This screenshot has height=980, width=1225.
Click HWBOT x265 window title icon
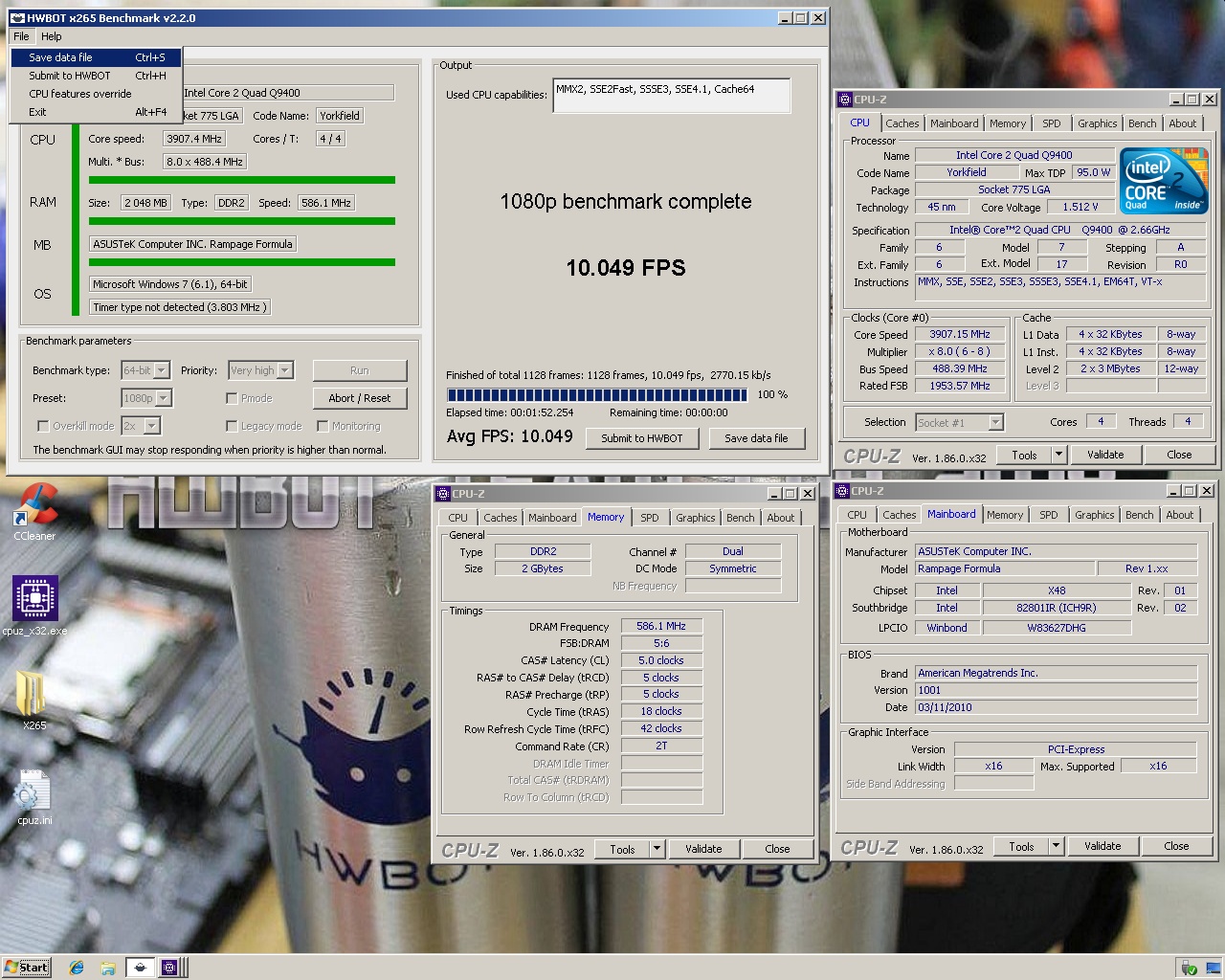(x=18, y=17)
